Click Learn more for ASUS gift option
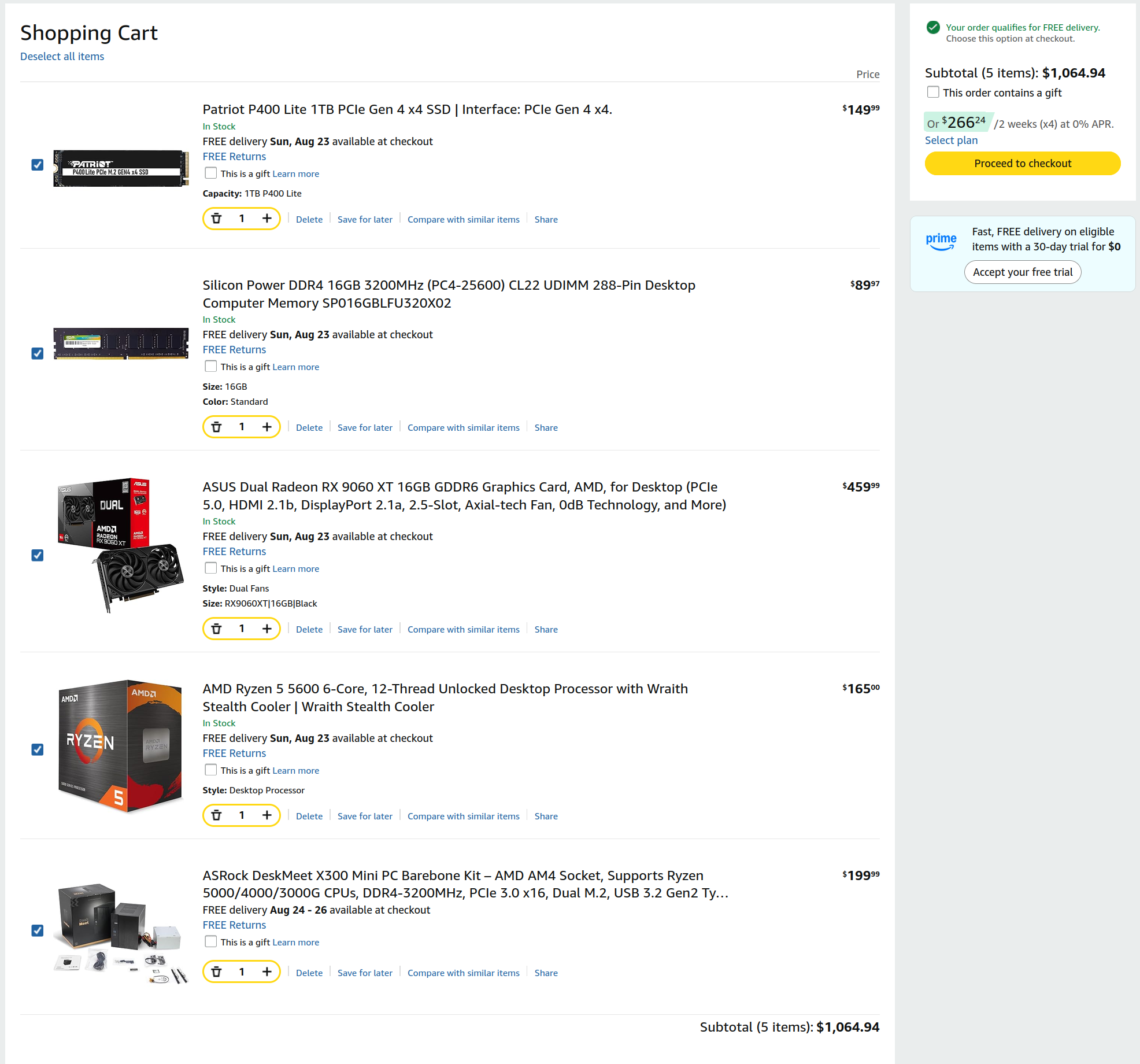 (296, 568)
